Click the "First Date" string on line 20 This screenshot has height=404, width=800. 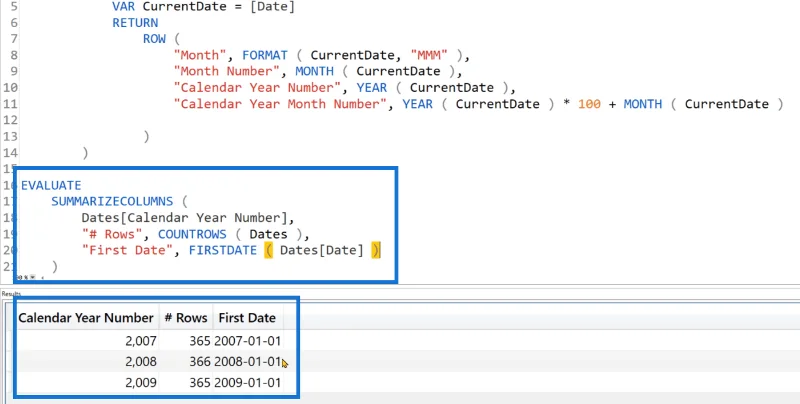tap(127, 250)
